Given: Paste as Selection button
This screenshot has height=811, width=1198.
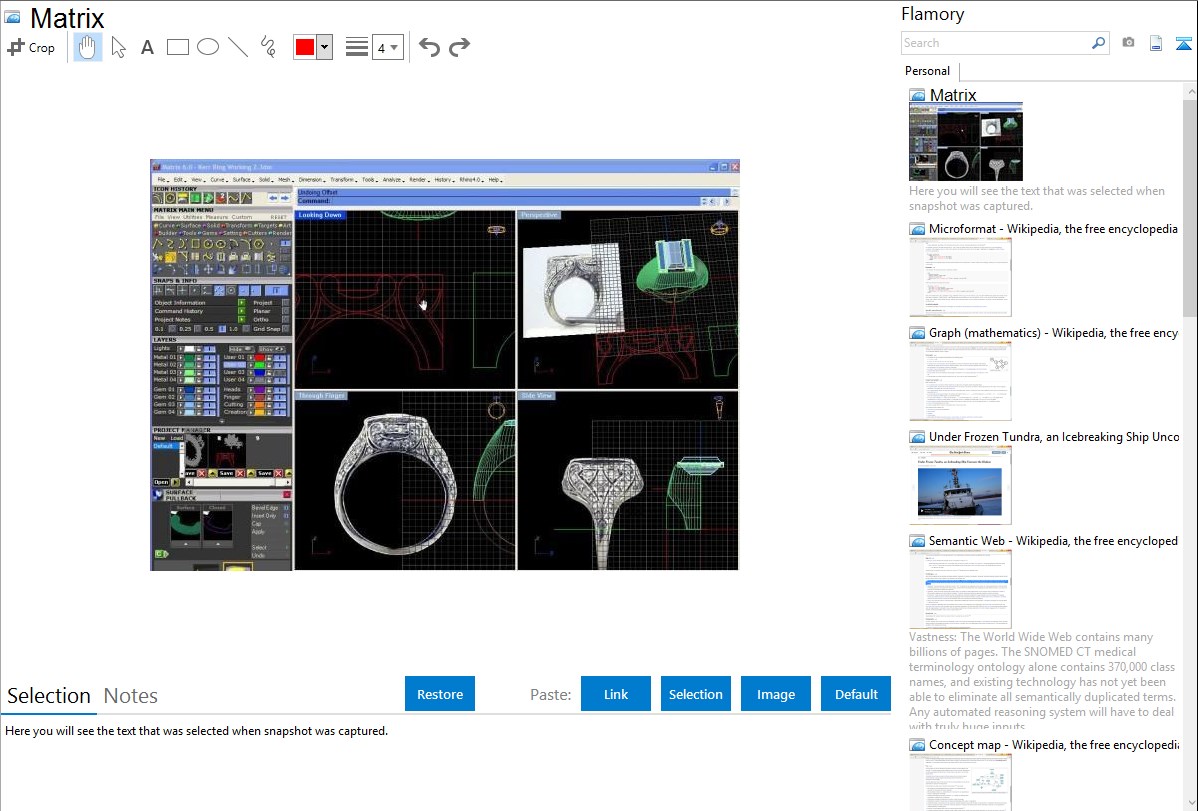Looking at the screenshot, I should coord(695,694).
